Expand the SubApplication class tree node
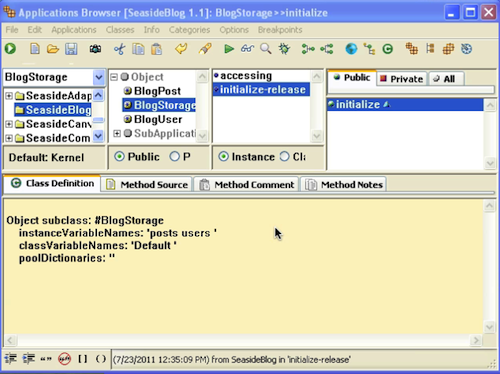500x374 pixels. click(x=117, y=133)
